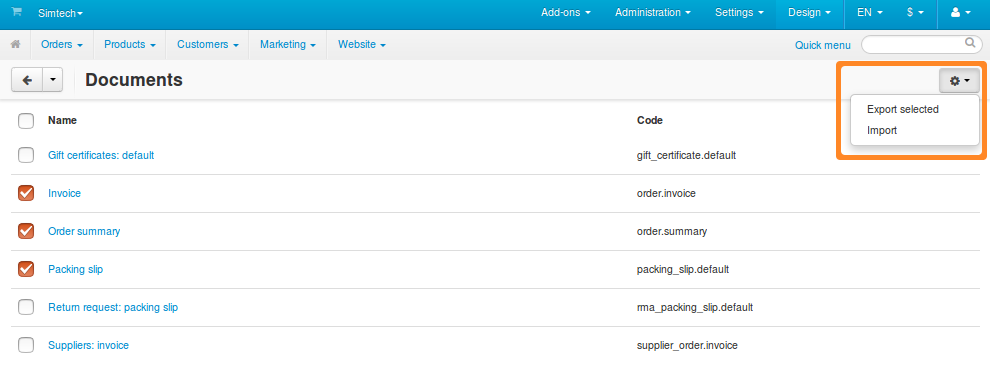Click the Code column header

coord(650,121)
